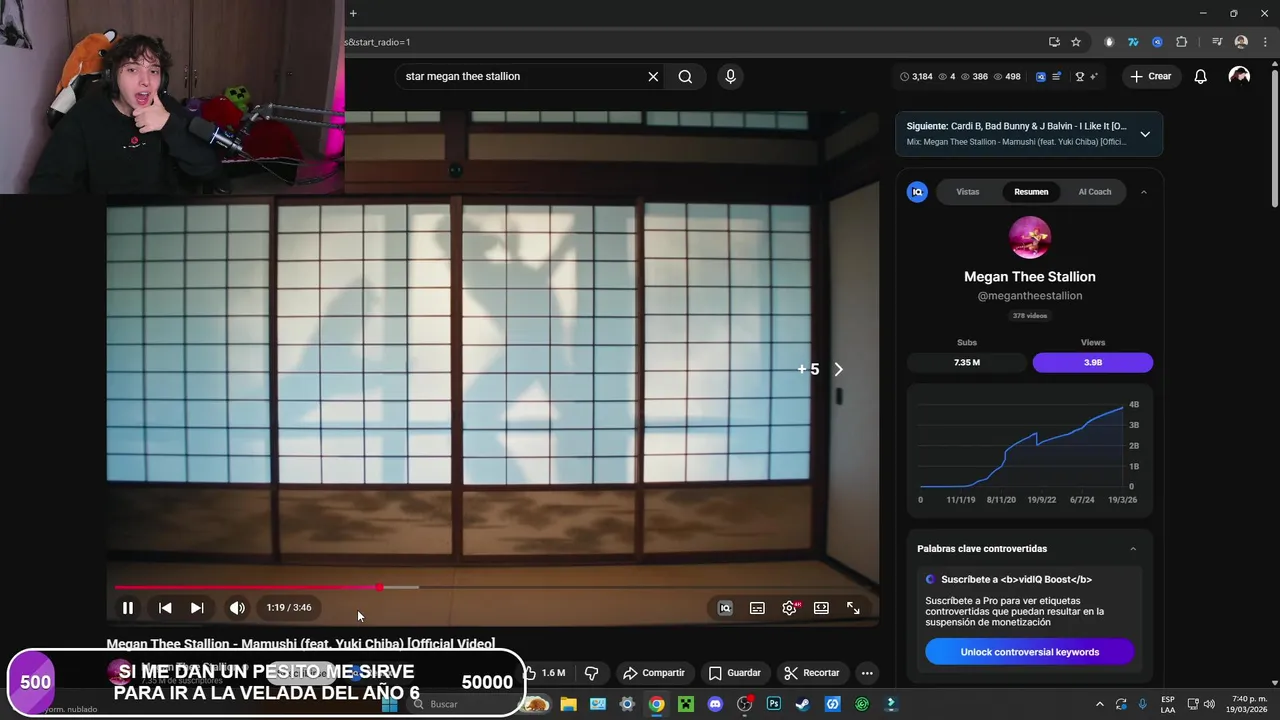Viewport: 1280px width, 720px height.
Task: Open Photoshop from taskbar
Action: point(773,704)
